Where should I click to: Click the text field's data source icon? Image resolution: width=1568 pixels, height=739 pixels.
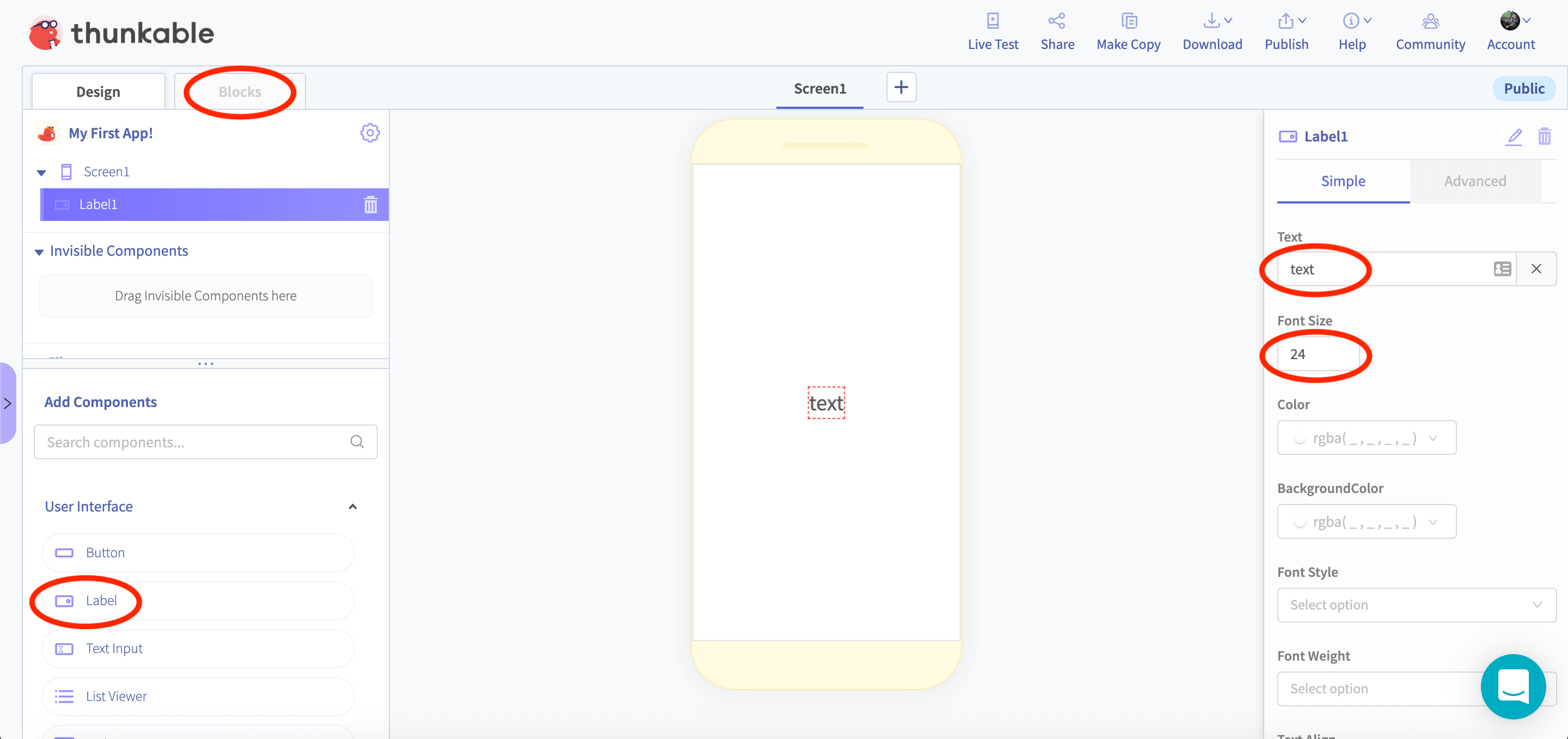1502,269
